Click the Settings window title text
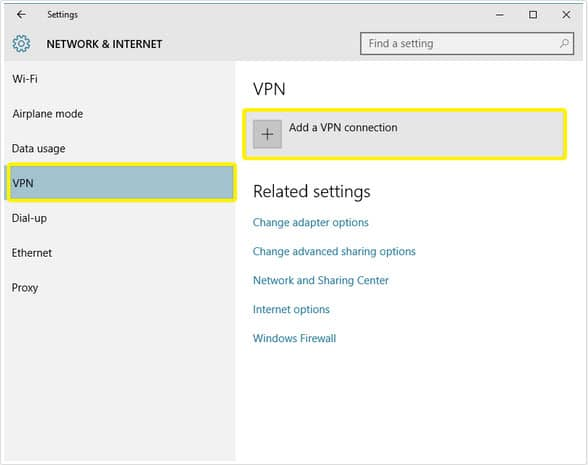588x465 pixels. click(x=62, y=15)
